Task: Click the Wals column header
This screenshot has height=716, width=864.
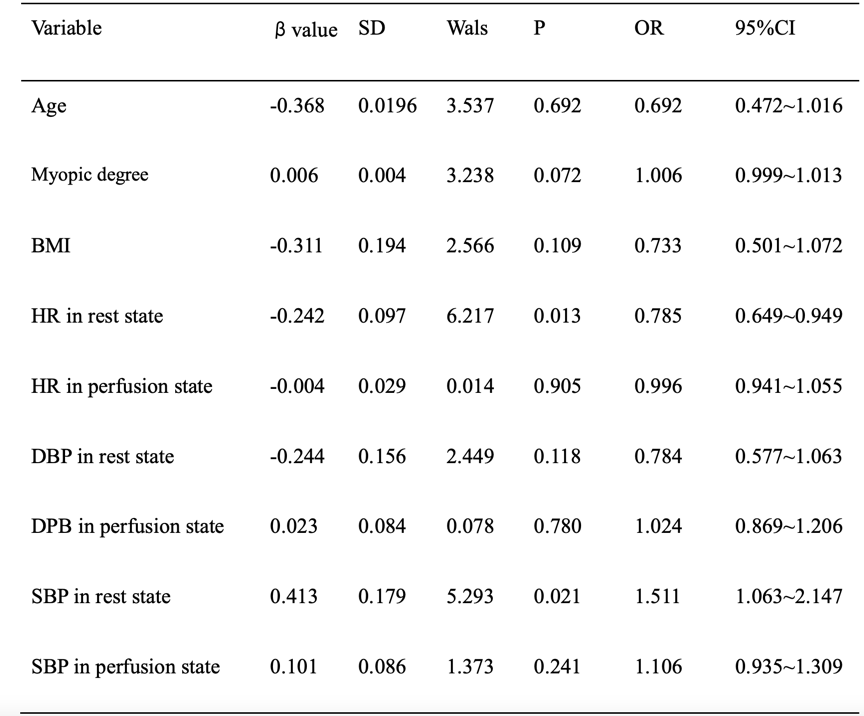Action: pyautogui.click(x=467, y=28)
